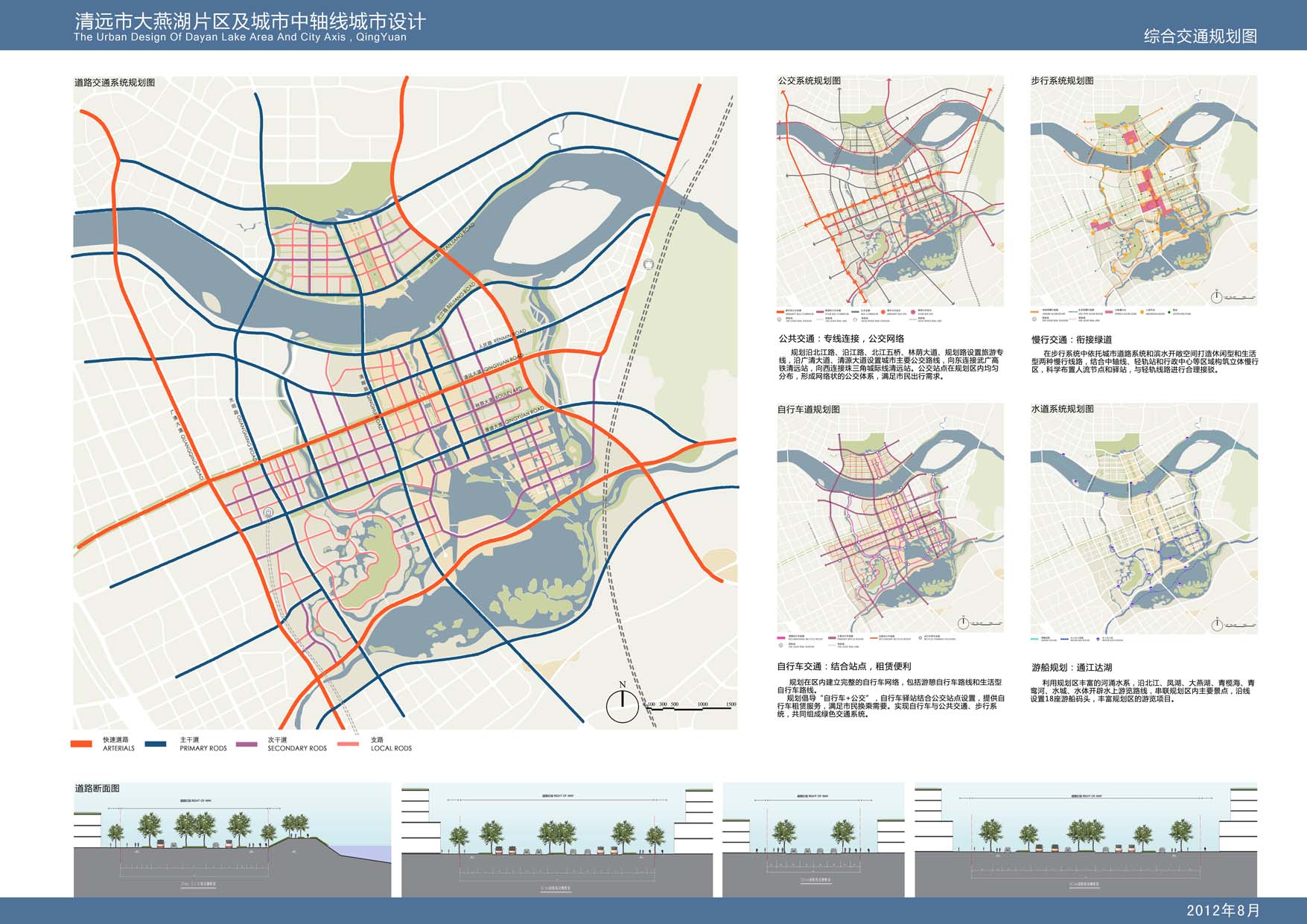Click the 自行车道规划图 label
This screenshot has height=924, width=1307.
coord(809,410)
